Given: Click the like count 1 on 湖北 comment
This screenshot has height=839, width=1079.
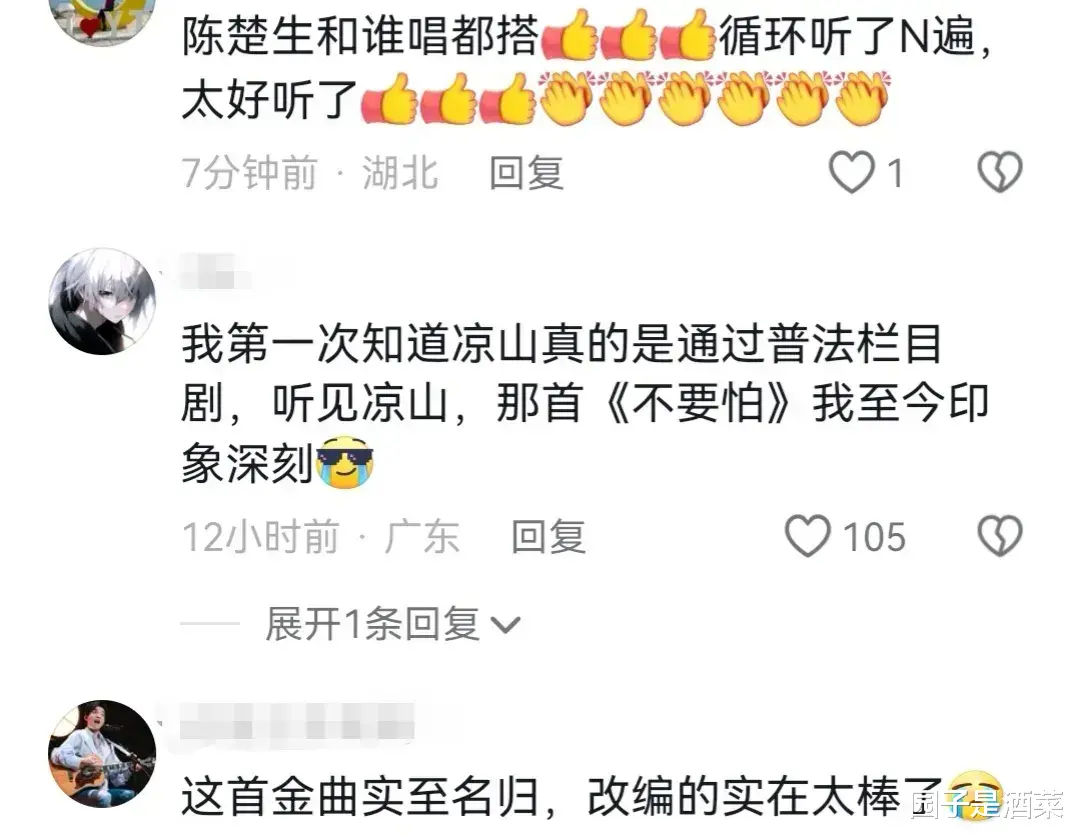Looking at the screenshot, I should pos(895,173).
